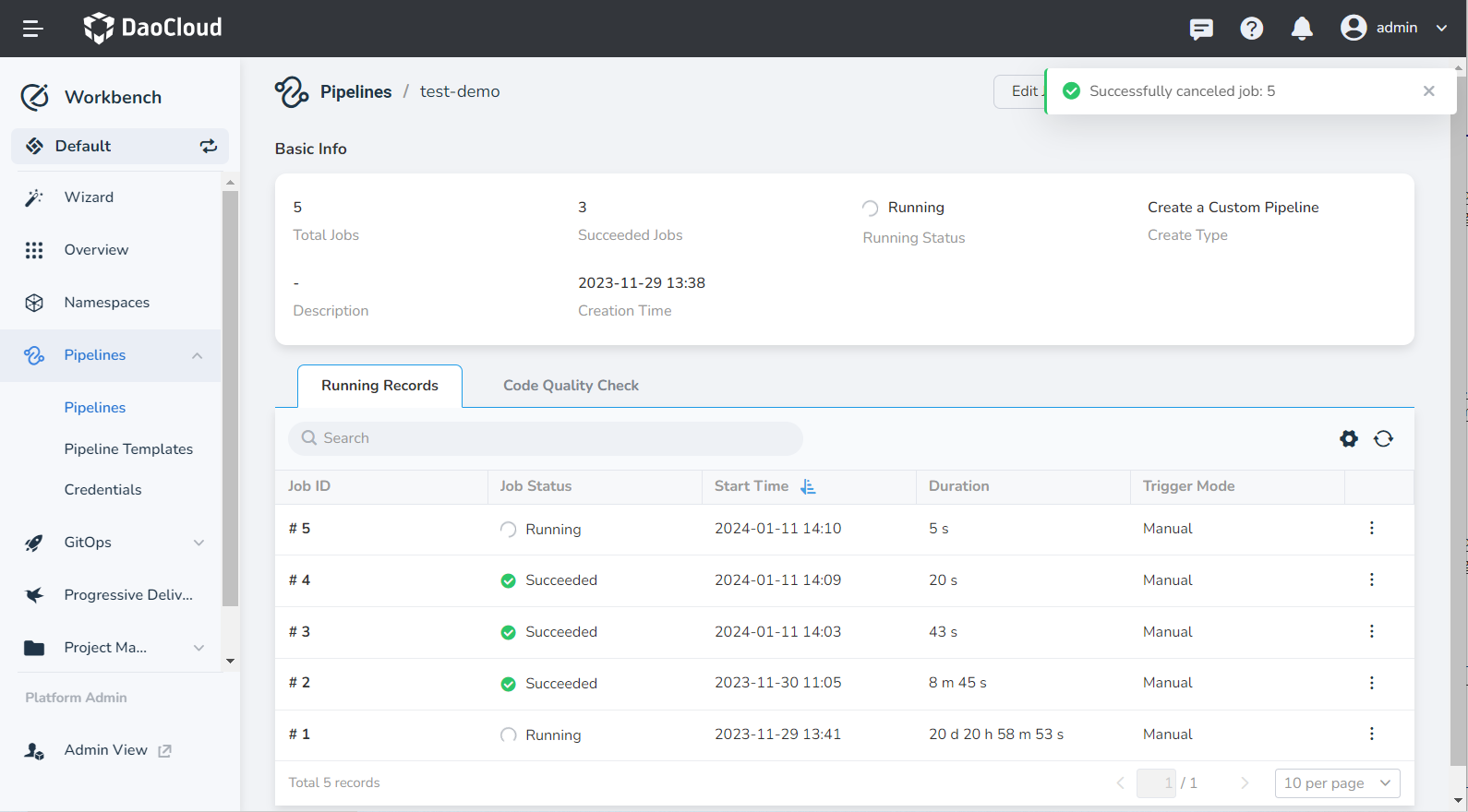Expand the GitOps sidebar menu
The image size is (1468, 812).
coord(199,543)
